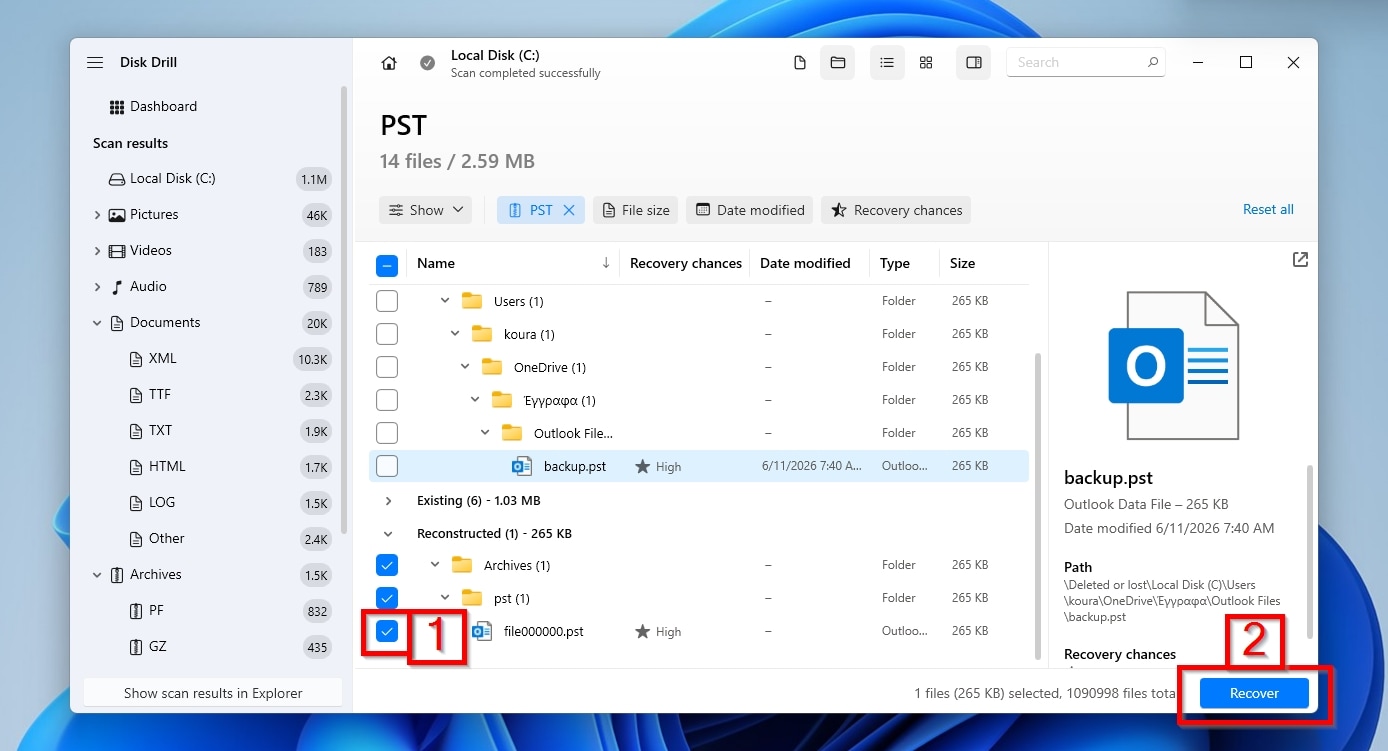Select list view layout icon
Image resolution: width=1388 pixels, height=751 pixels.
point(887,63)
